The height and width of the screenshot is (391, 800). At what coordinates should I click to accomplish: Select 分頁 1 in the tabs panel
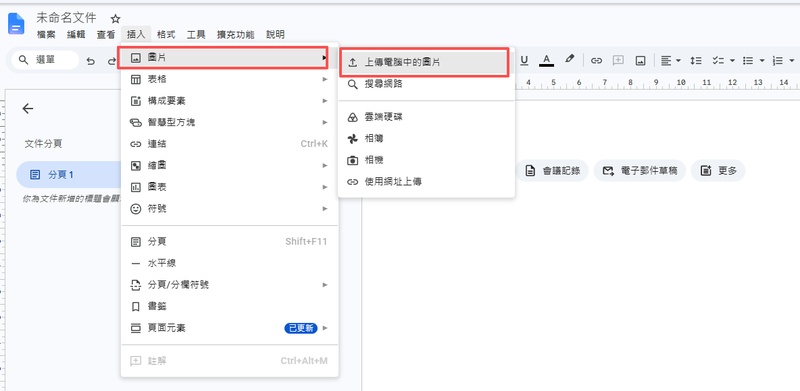(x=68, y=175)
